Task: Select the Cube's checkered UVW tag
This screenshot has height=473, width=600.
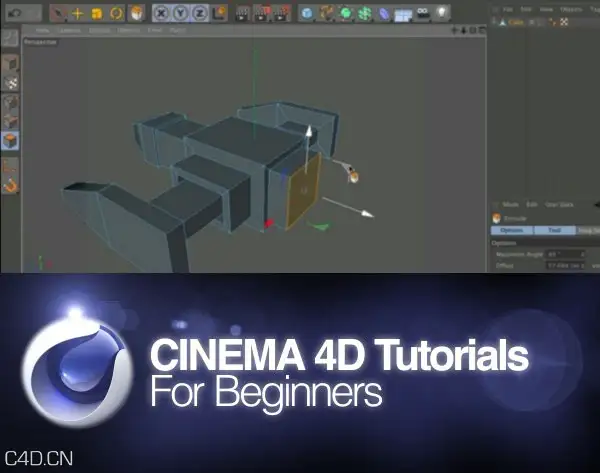Action: coord(564,23)
